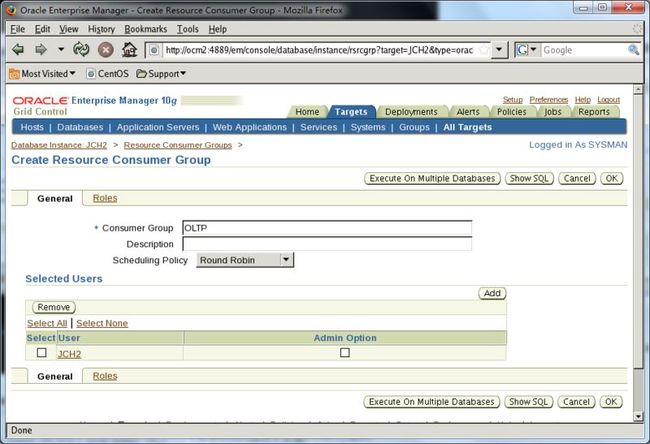Follow the Resource Consumer Groups breadcrumb
Screen dimensions: 650x444
click(x=178, y=145)
